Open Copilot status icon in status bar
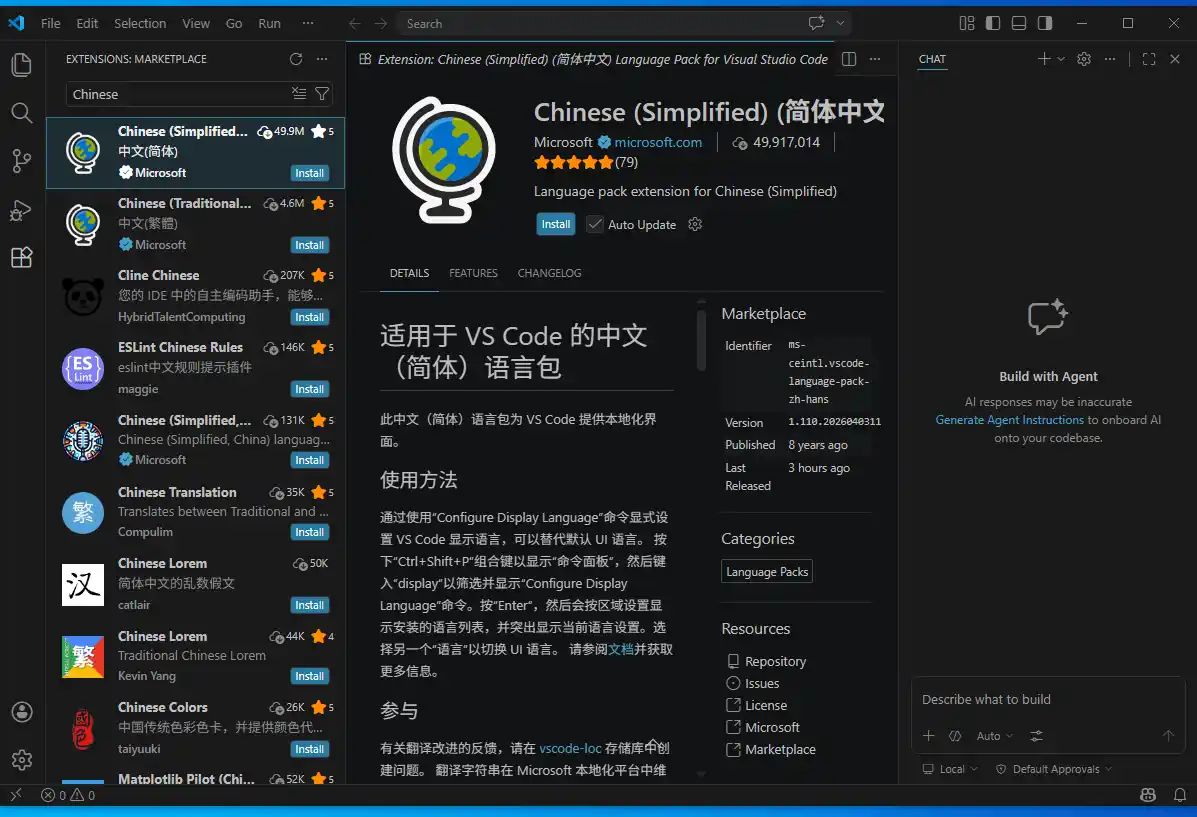 tap(1147, 795)
